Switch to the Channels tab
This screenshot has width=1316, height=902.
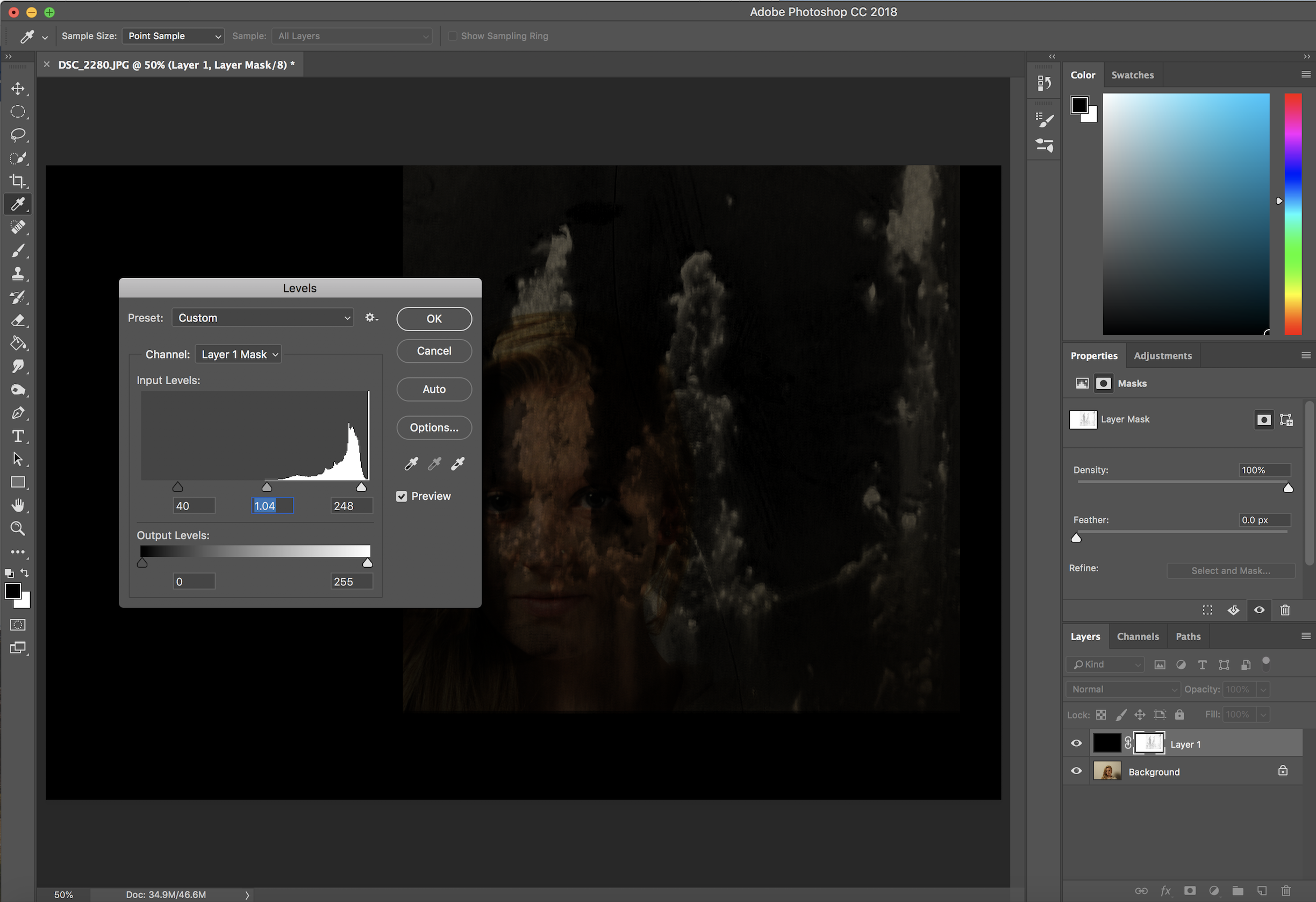point(1138,636)
